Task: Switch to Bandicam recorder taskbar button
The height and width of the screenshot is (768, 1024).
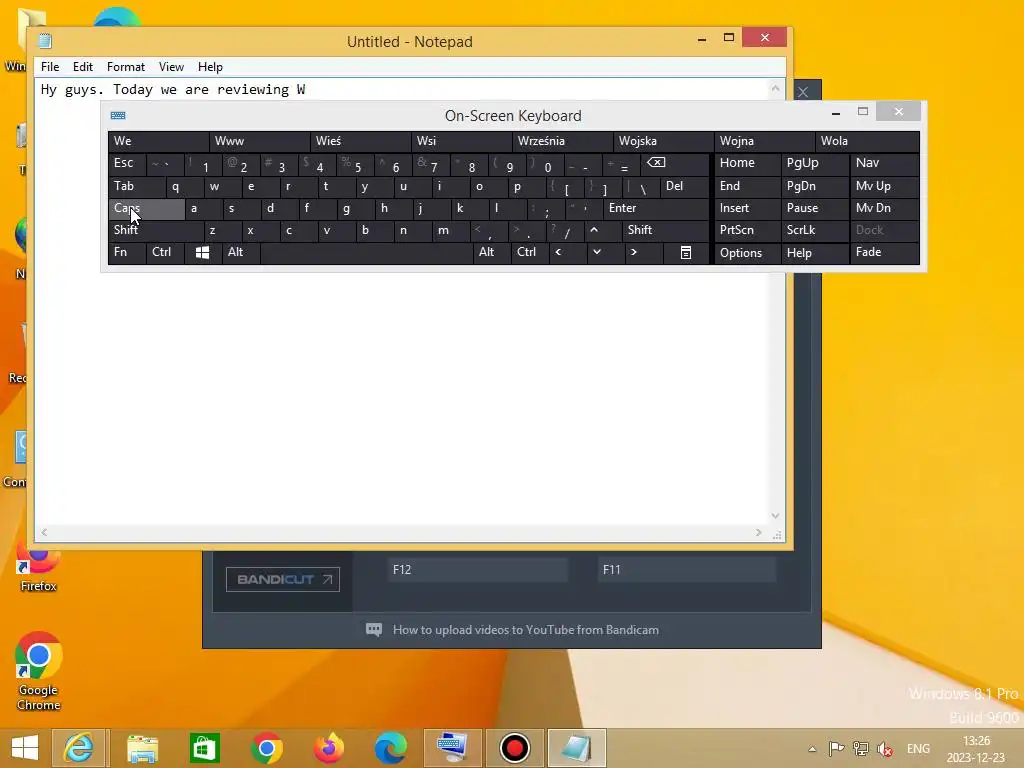Action: (515, 748)
